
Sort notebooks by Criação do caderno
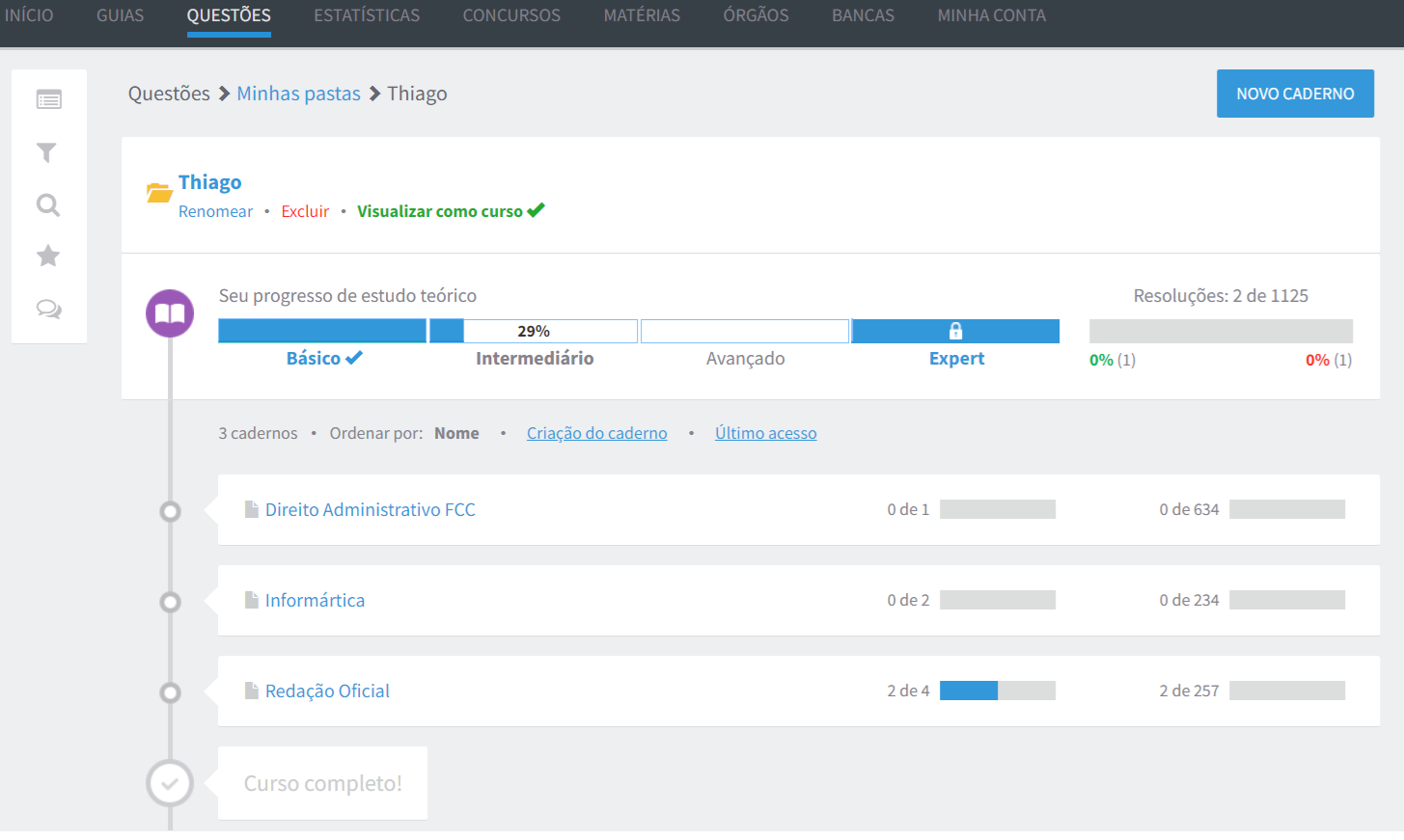pyautogui.click(x=596, y=433)
